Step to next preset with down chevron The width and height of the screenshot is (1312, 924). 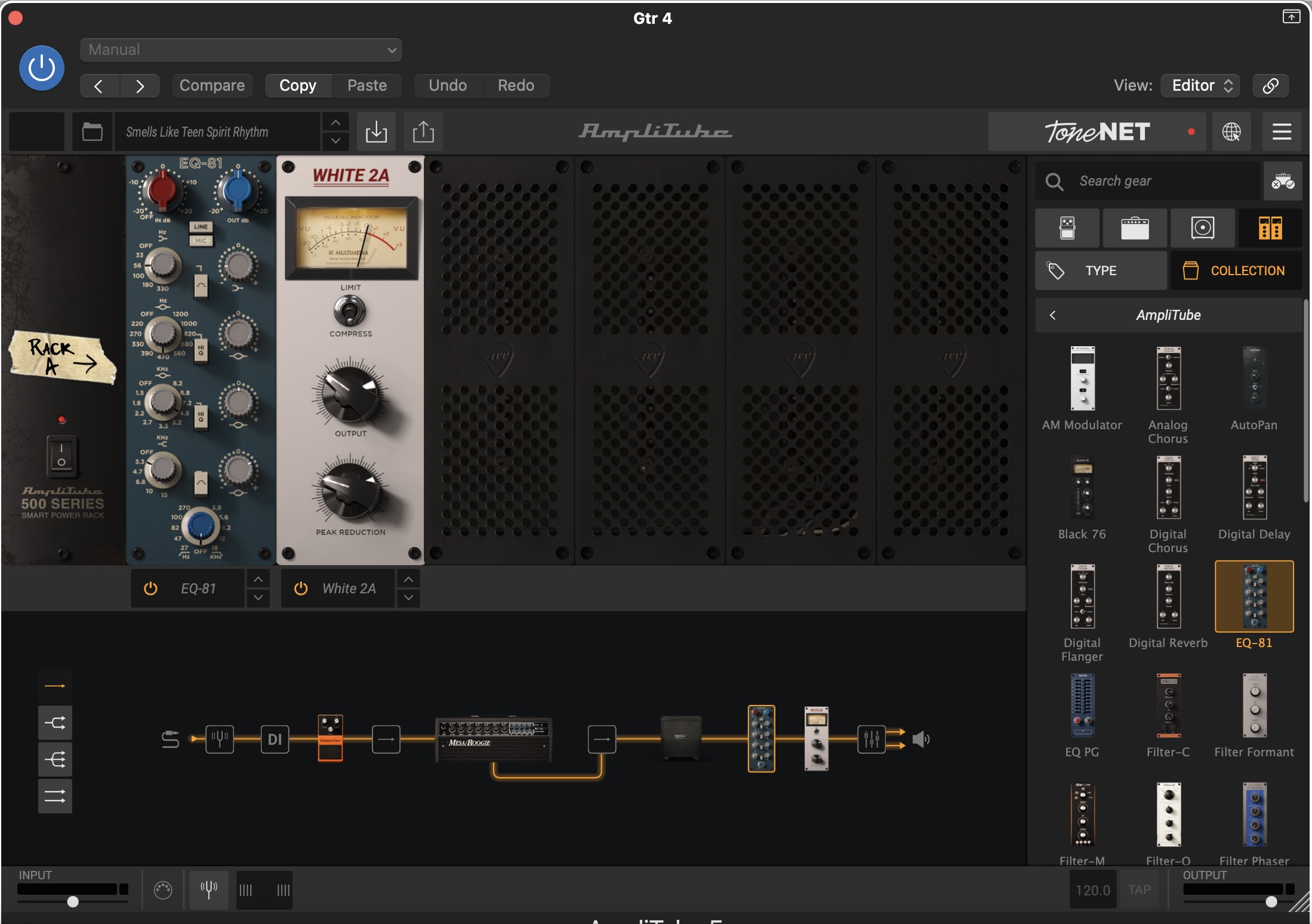click(x=335, y=141)
